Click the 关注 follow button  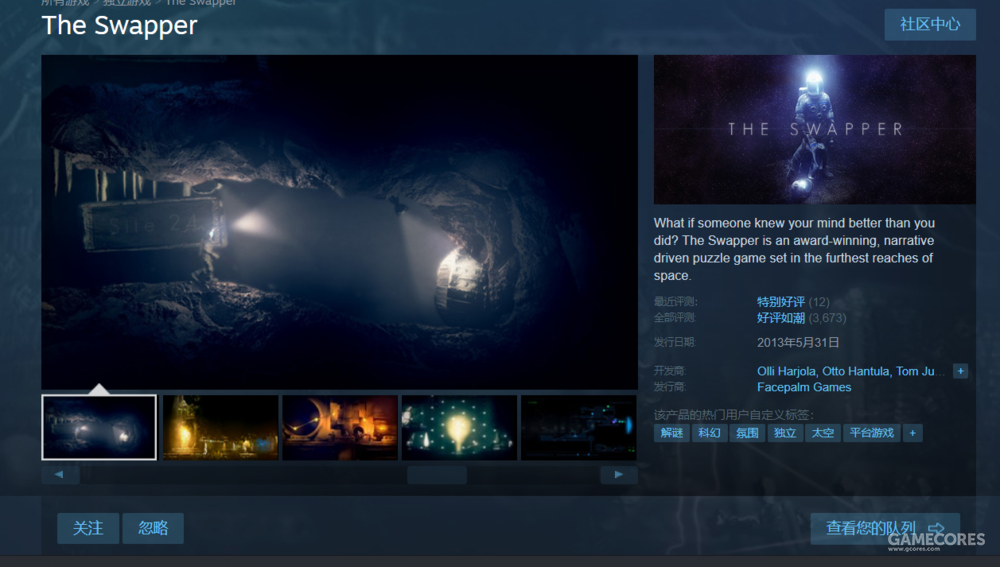coord(88,528)
